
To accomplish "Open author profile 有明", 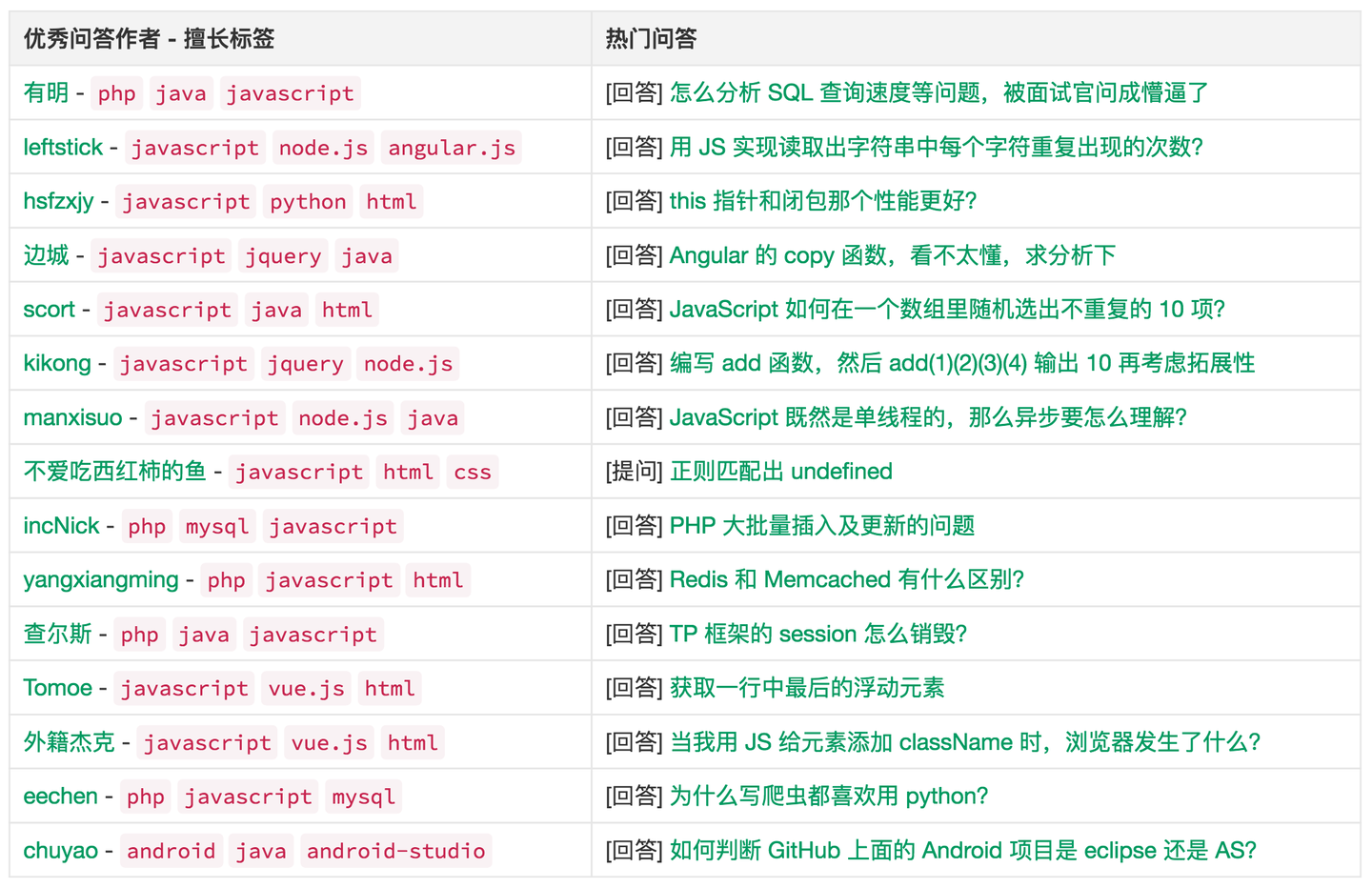I will point(46,92).
